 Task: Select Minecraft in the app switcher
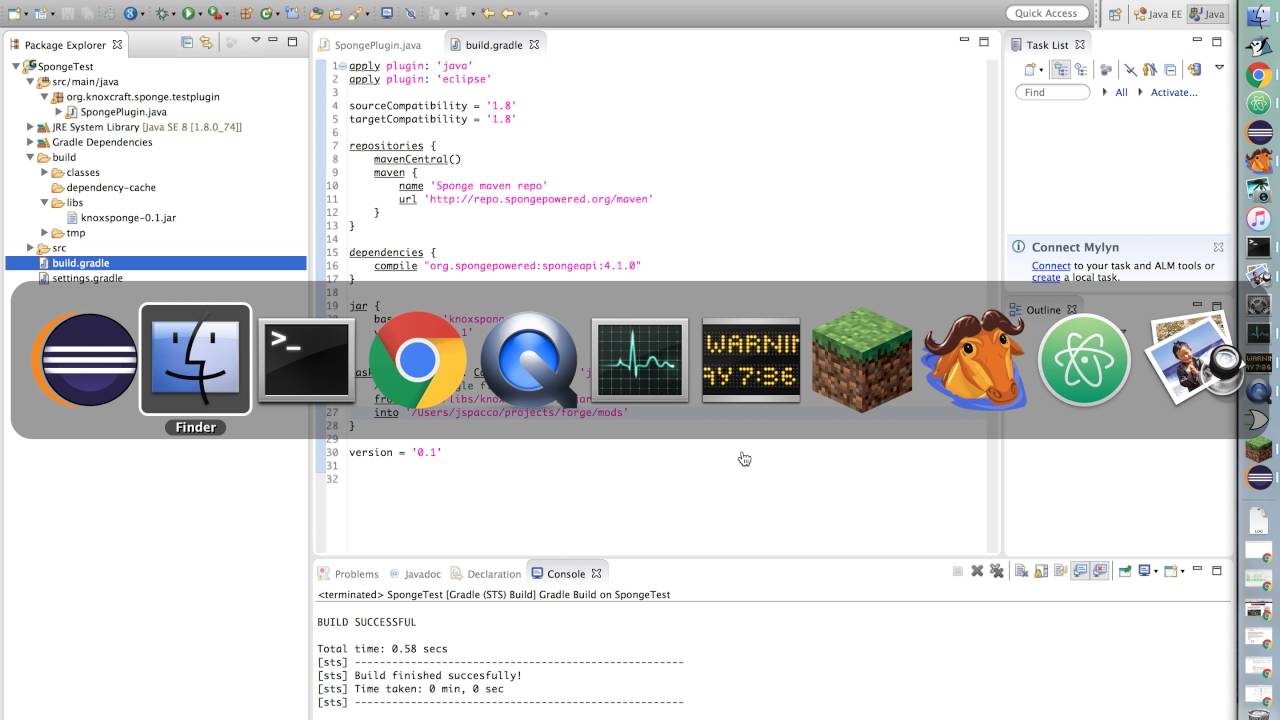click(x=862, y=359)
